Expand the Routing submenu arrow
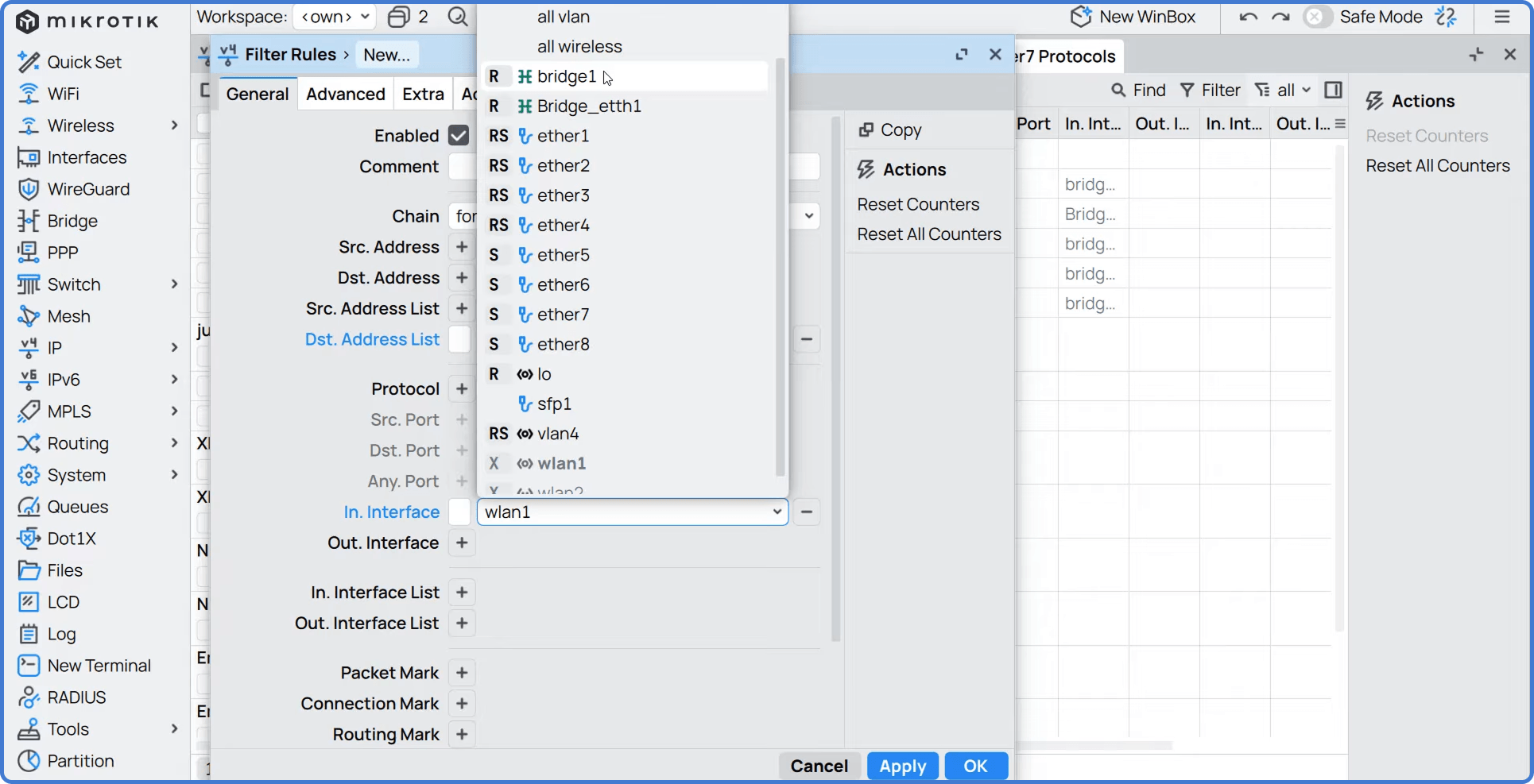The height and width of the screenshot is (784, 1534). coord(174,443)
